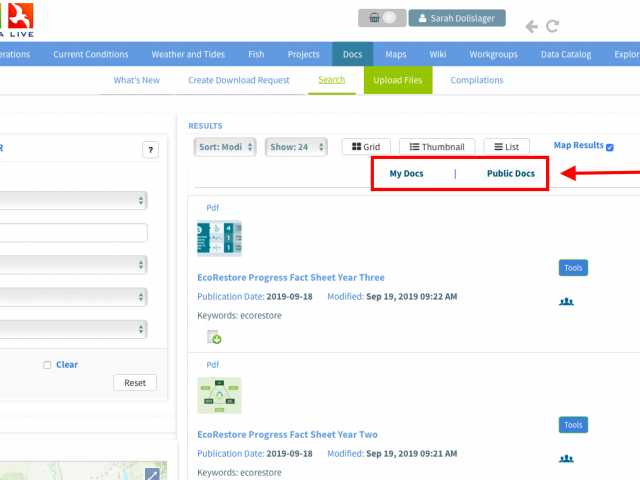This screenshot has width=640, height=480.
Task: Click the green Upload Files tab
Action: tap(398, 80)
